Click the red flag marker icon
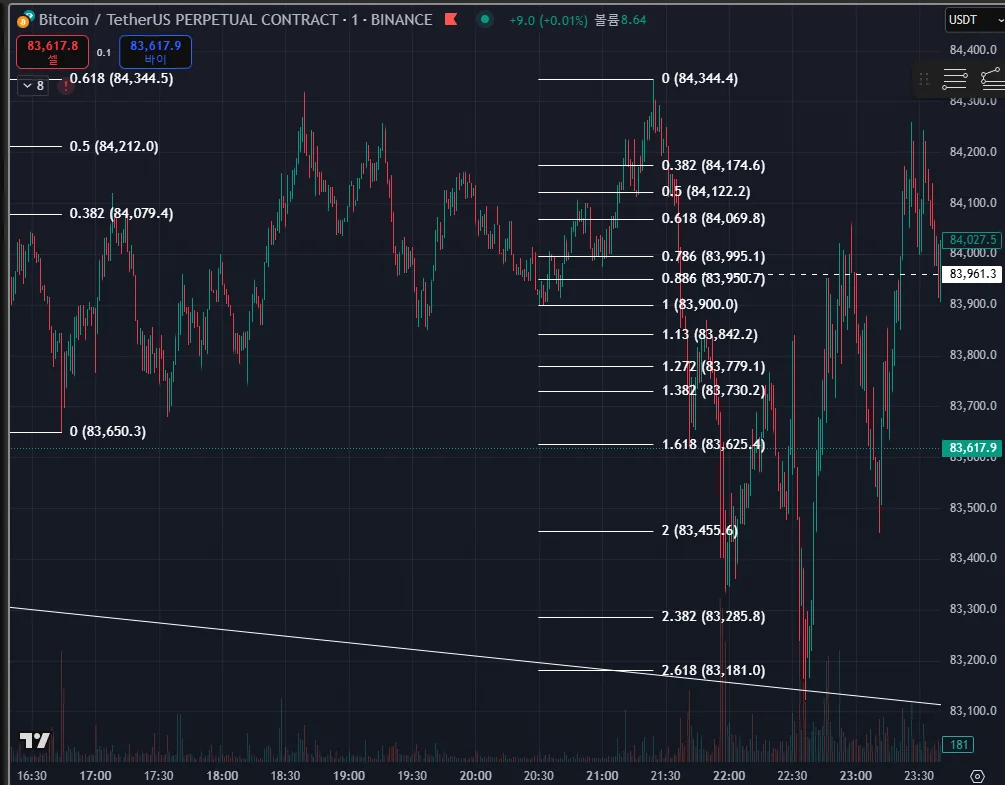 [x=451, y=20]
